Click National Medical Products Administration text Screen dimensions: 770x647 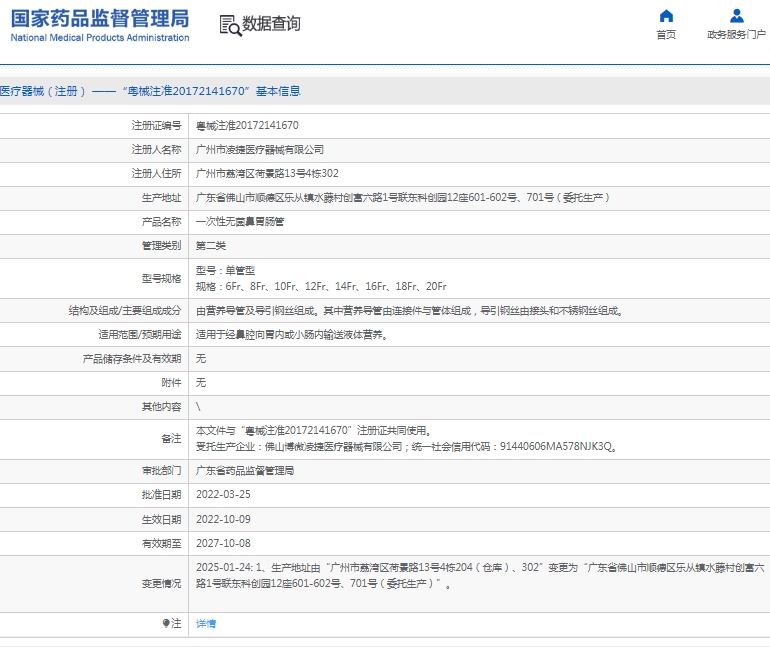click(100, 37)
